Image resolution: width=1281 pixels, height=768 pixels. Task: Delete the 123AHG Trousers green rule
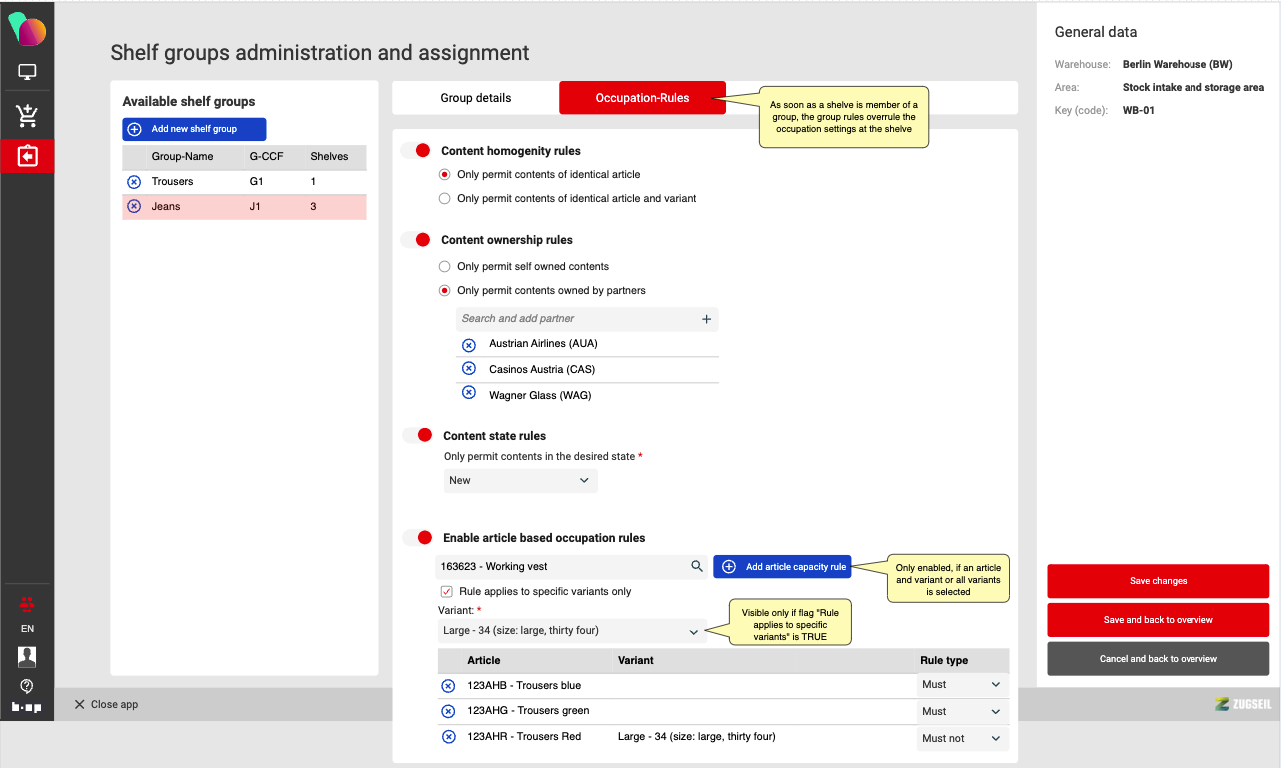[x=448, y=711]
